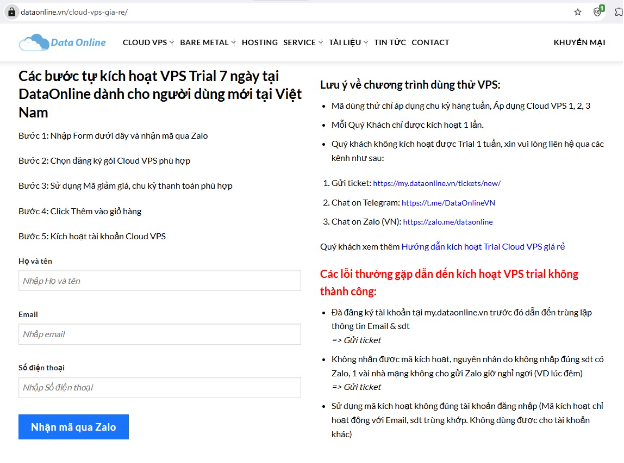
Task: Focus the Họ và tên input field
Action: pyautogui.click(x=159, y=281)
